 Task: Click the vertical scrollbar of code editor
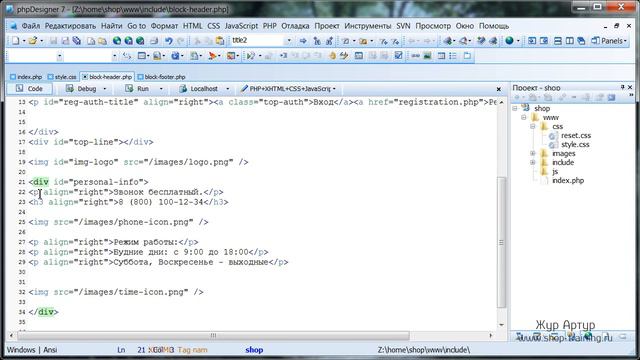pyautogui.click(x=501, y=242)
